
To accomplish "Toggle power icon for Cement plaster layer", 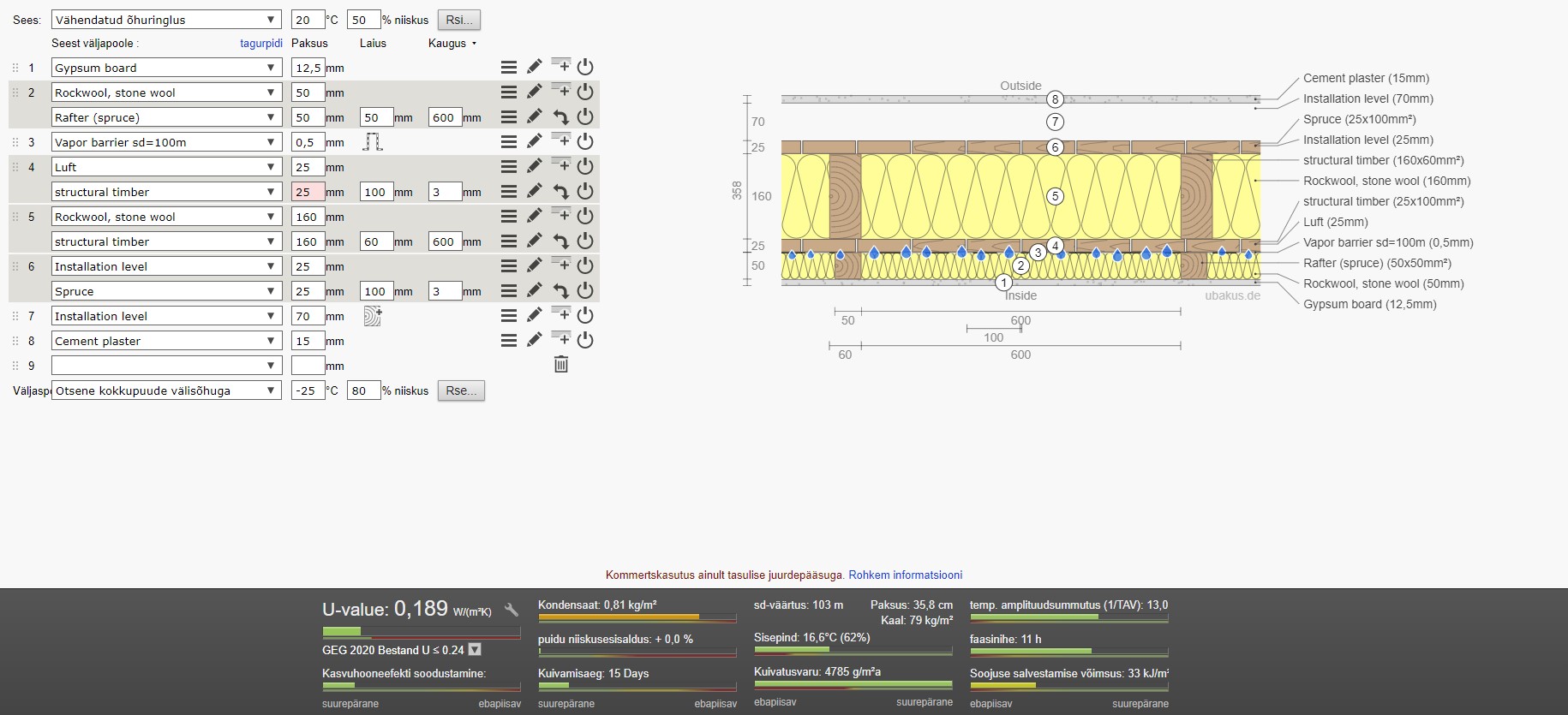I will pos(585,340).
